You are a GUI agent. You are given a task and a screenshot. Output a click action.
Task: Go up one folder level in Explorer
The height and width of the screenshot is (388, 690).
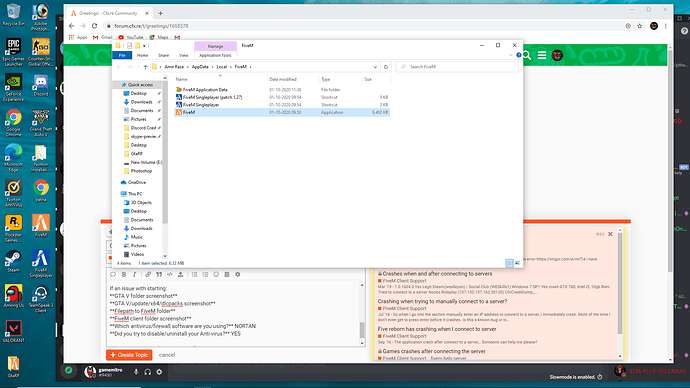pyautogui.click(x=145, y=67)
